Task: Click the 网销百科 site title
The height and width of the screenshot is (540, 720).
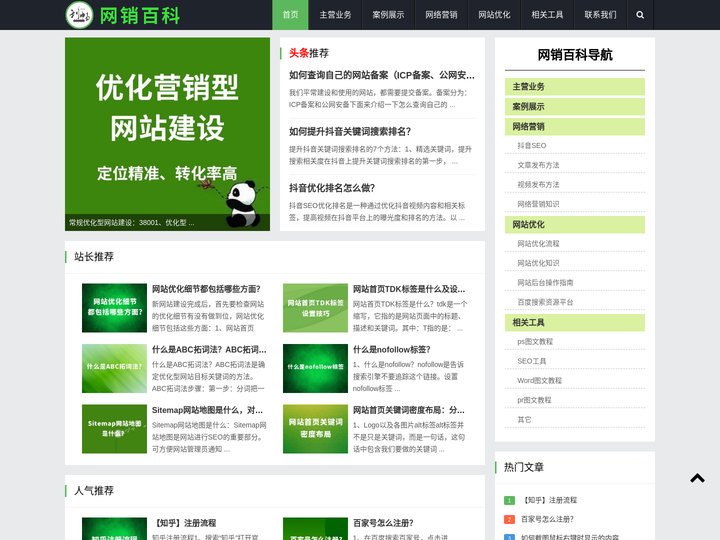Action: pos(140,16)
